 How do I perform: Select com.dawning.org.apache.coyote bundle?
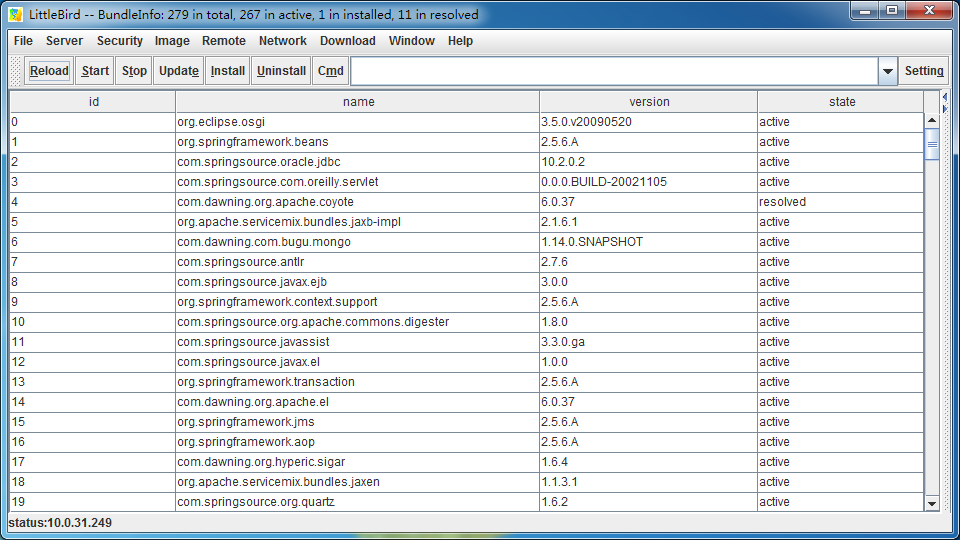click(467, 202)
